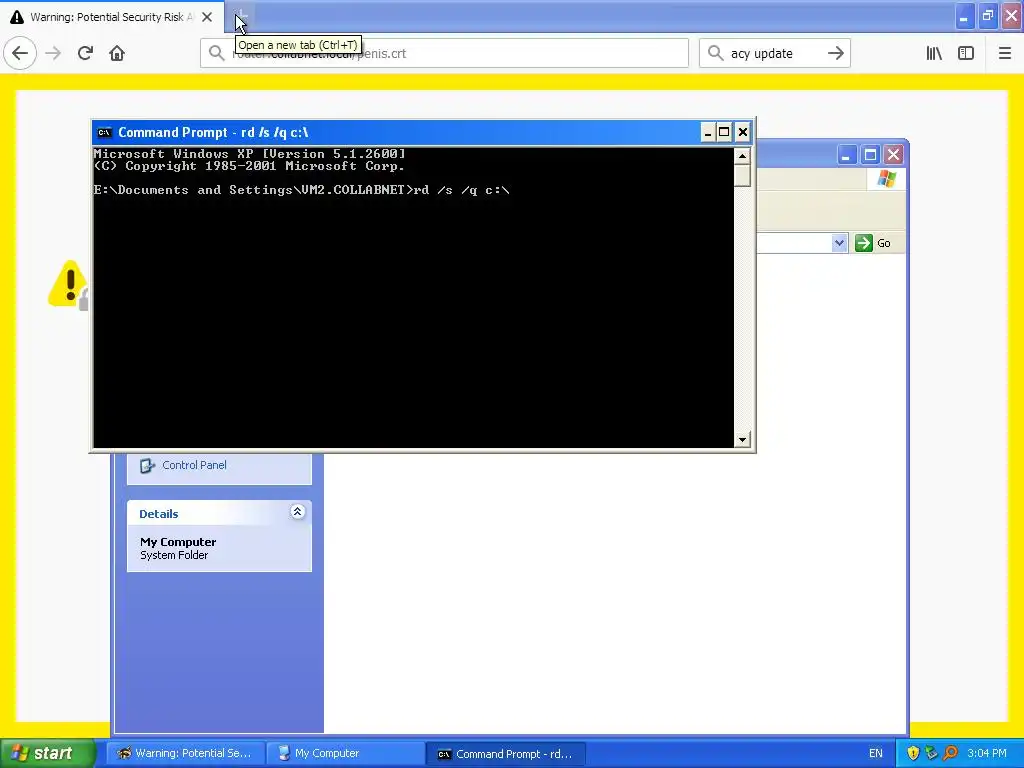Viewport: 1024px width, 768px height.
Task: Open Control Panel link in My Computer
Action: (x=194, y=465)
